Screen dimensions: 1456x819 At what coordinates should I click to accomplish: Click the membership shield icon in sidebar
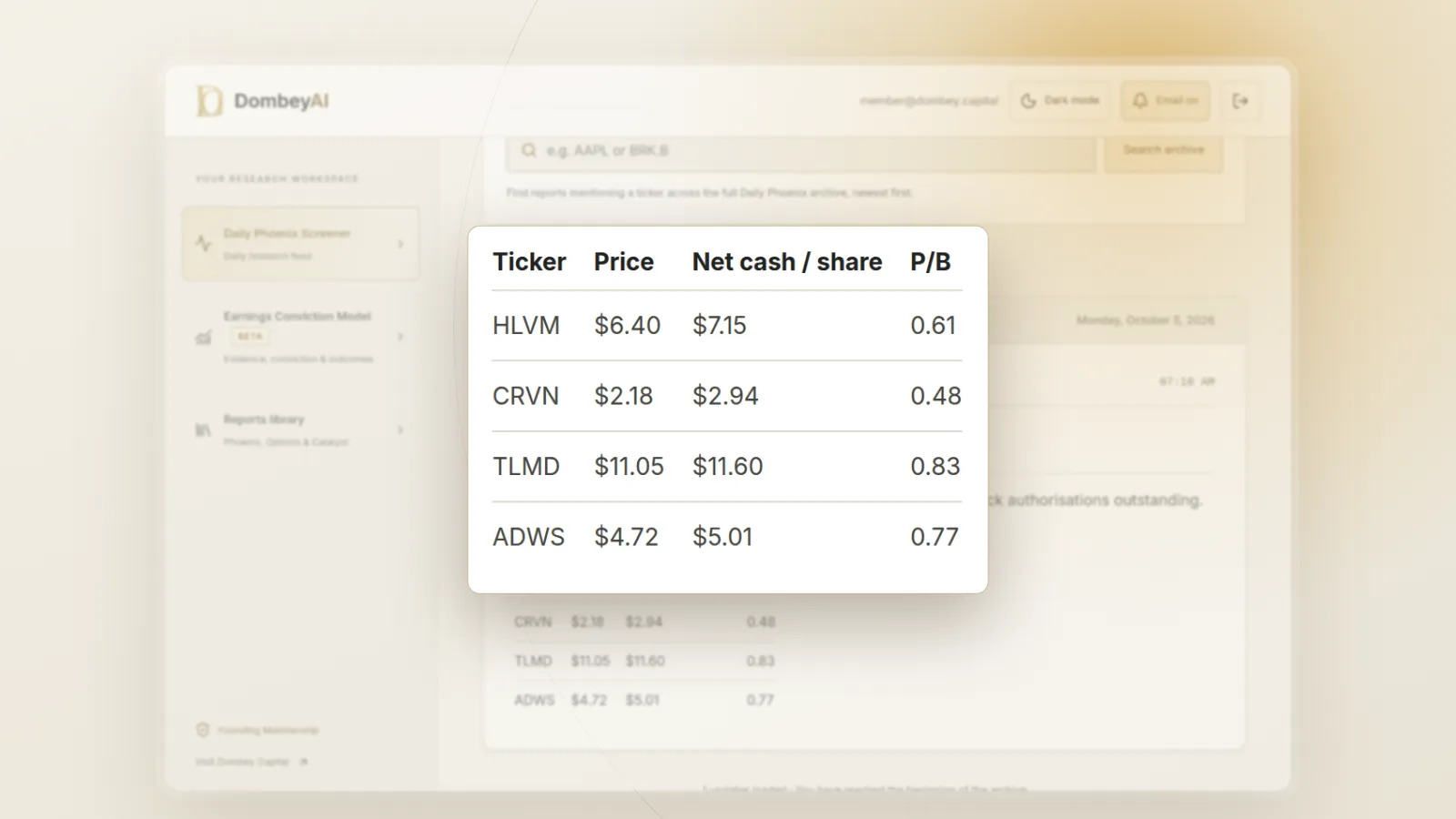click(x=203, y=730)
